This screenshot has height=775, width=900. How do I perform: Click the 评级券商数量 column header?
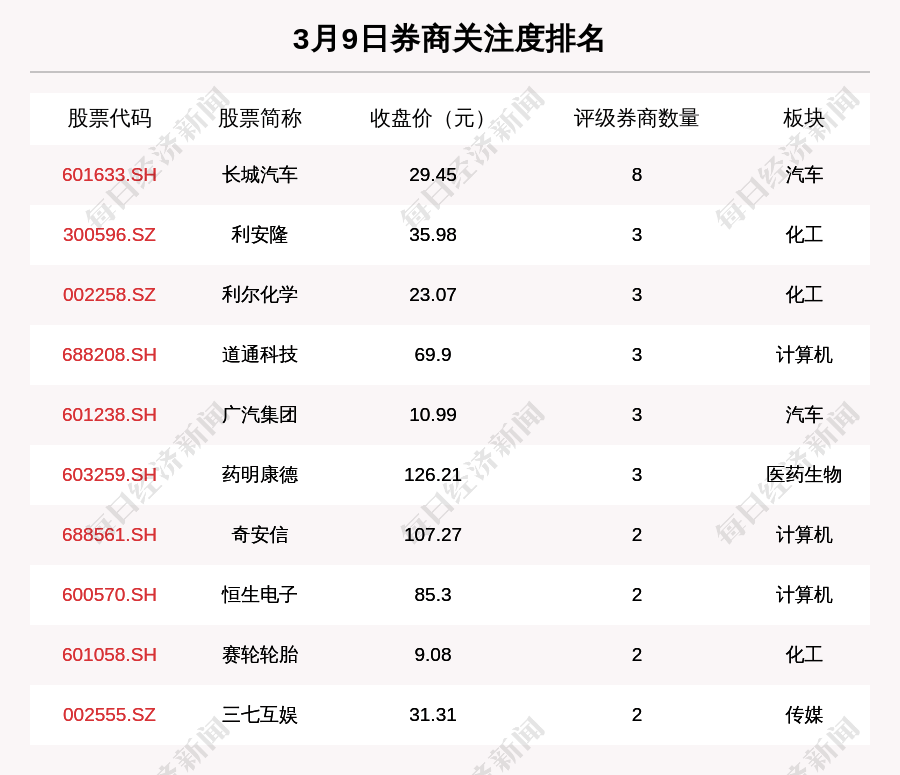637,118
